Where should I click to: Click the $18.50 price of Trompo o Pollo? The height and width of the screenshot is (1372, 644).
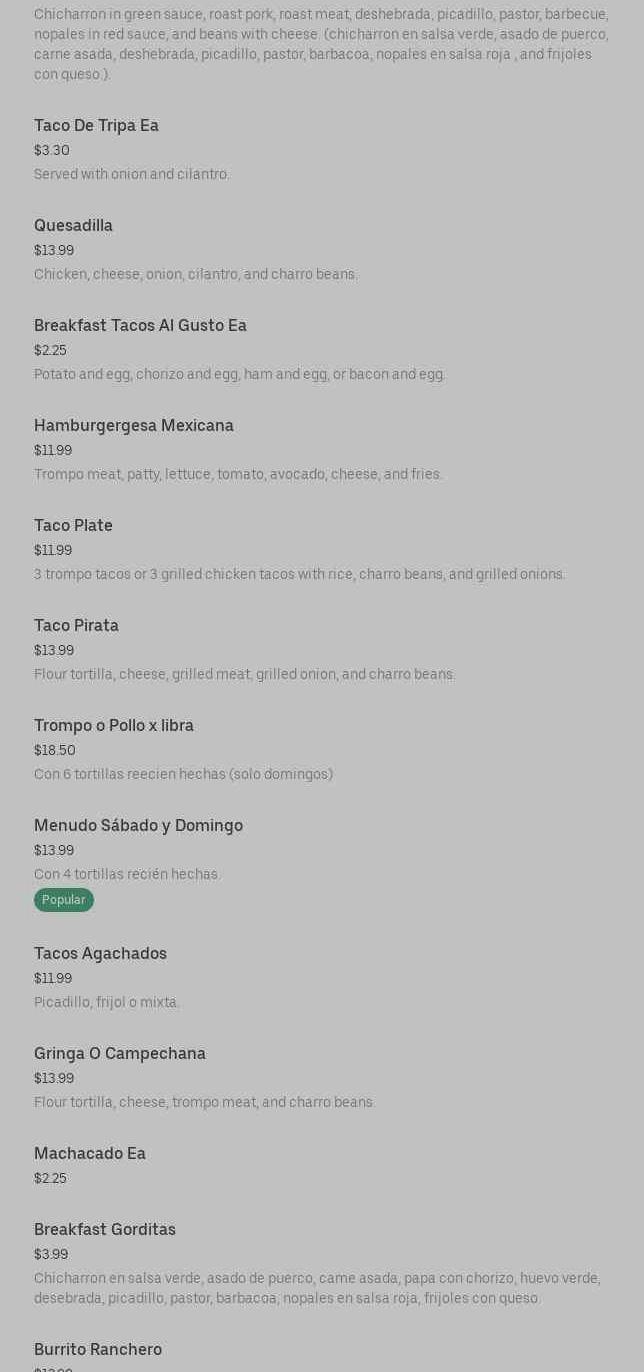[x=55, y=750]
